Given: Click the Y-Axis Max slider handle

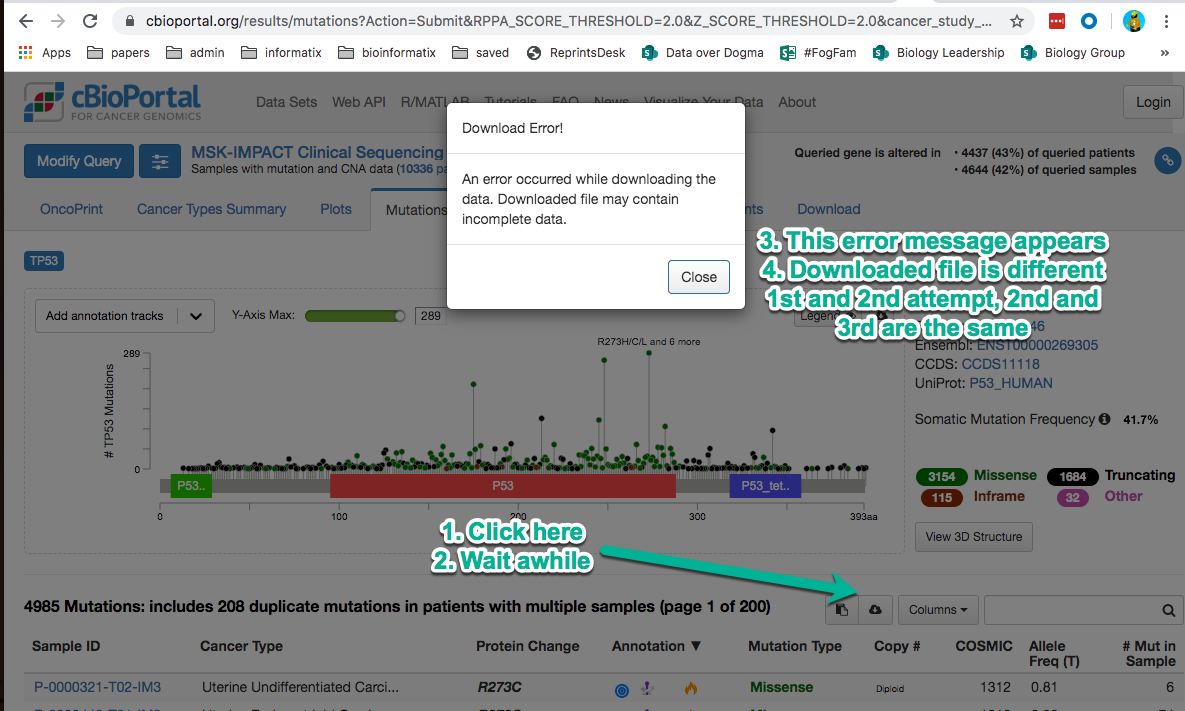Looking at the screenshot, I should pyautogui.click(x=400, y=316).
